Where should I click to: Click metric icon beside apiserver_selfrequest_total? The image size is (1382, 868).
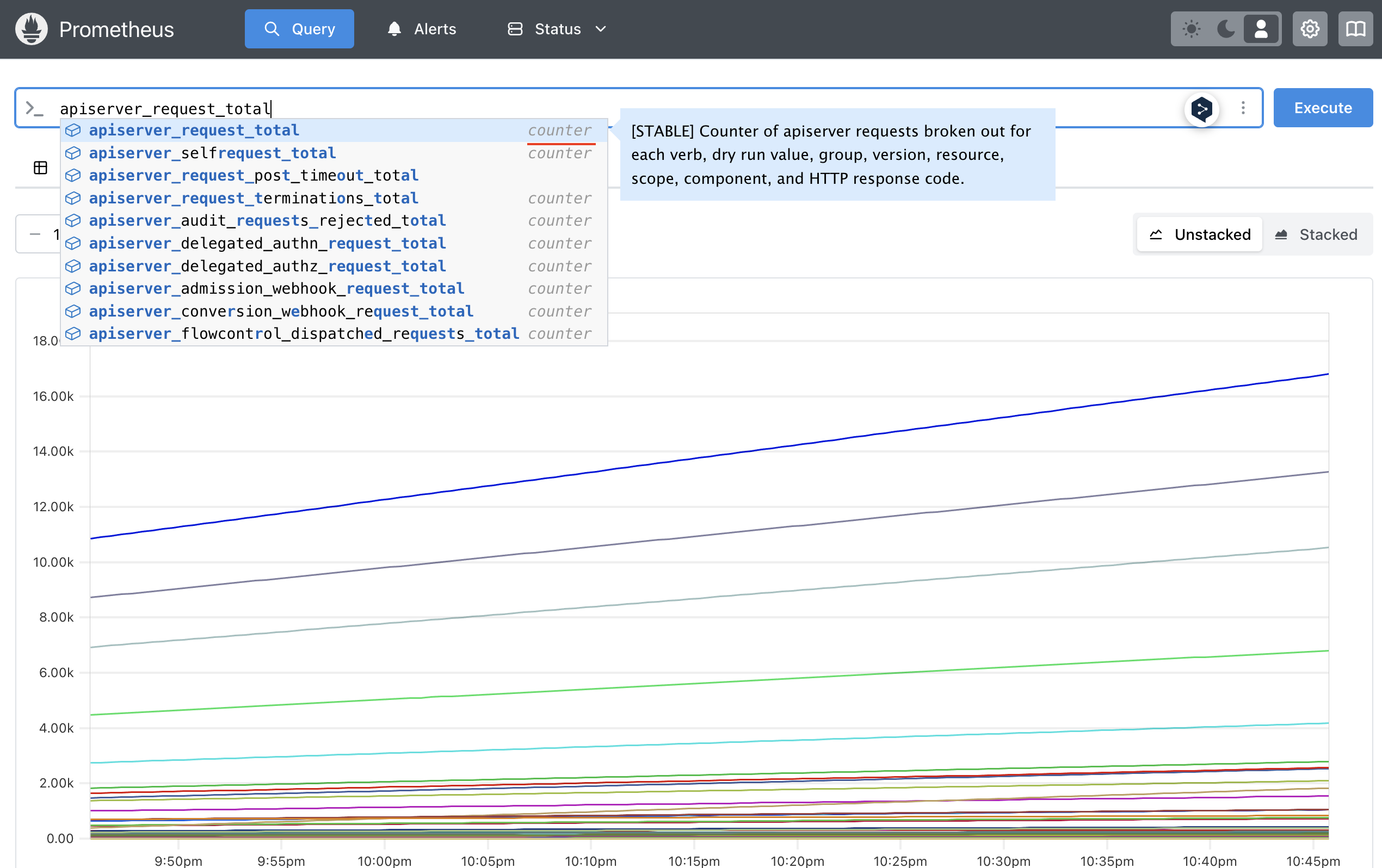[x=73, y=153]
